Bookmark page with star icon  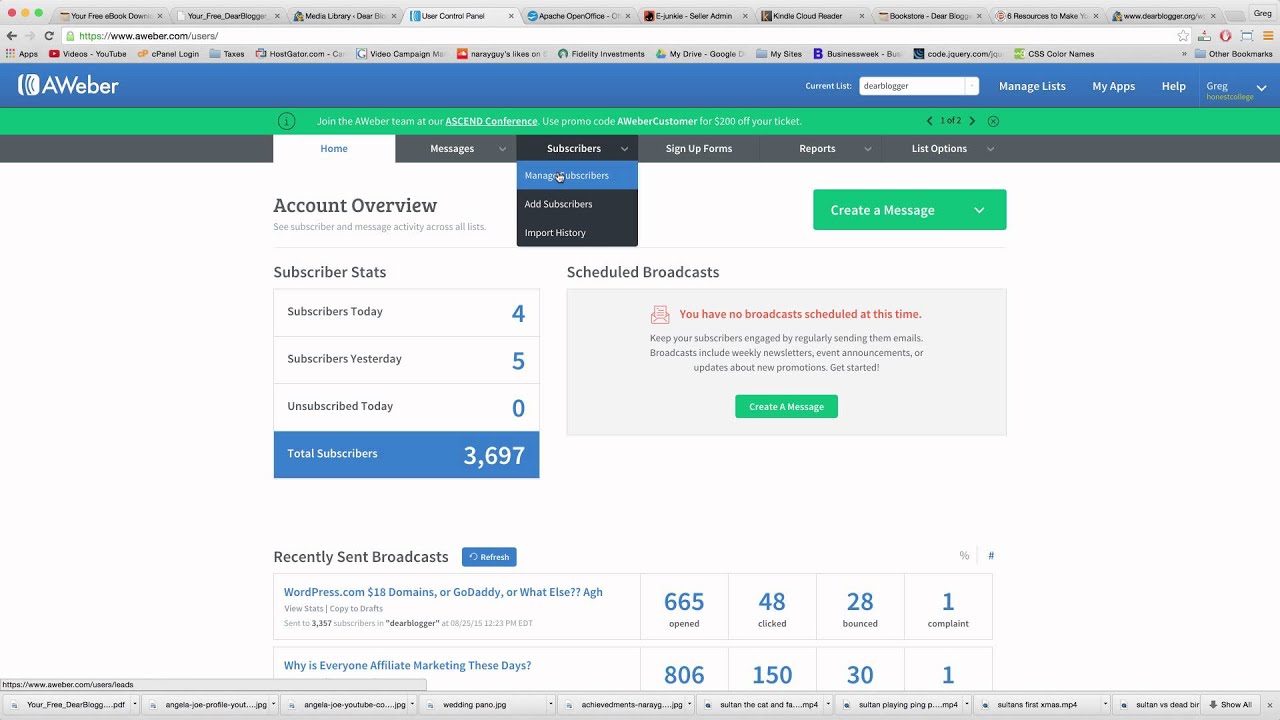(1183, 36)
